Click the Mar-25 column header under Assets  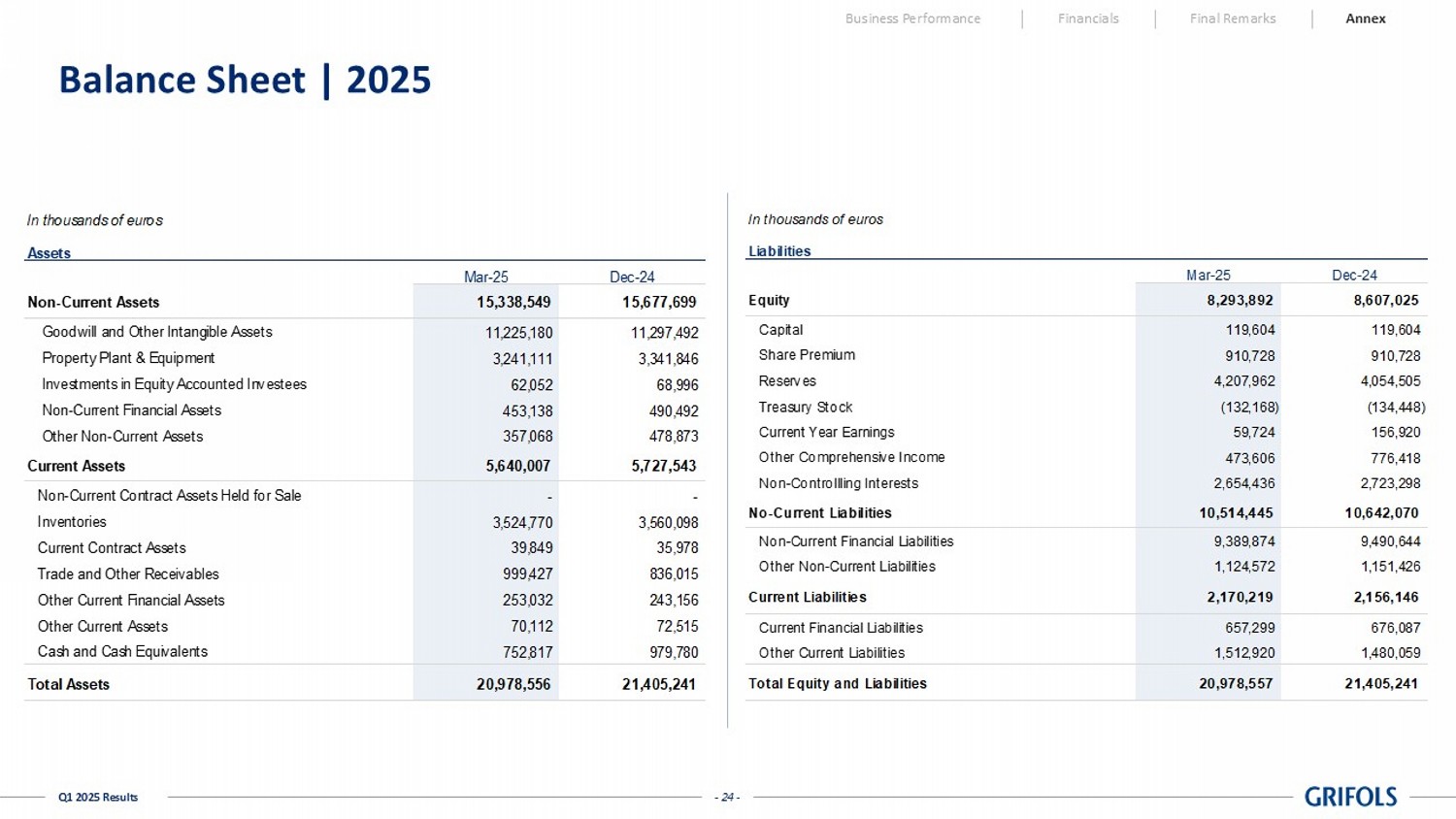[x=485, y=278]
